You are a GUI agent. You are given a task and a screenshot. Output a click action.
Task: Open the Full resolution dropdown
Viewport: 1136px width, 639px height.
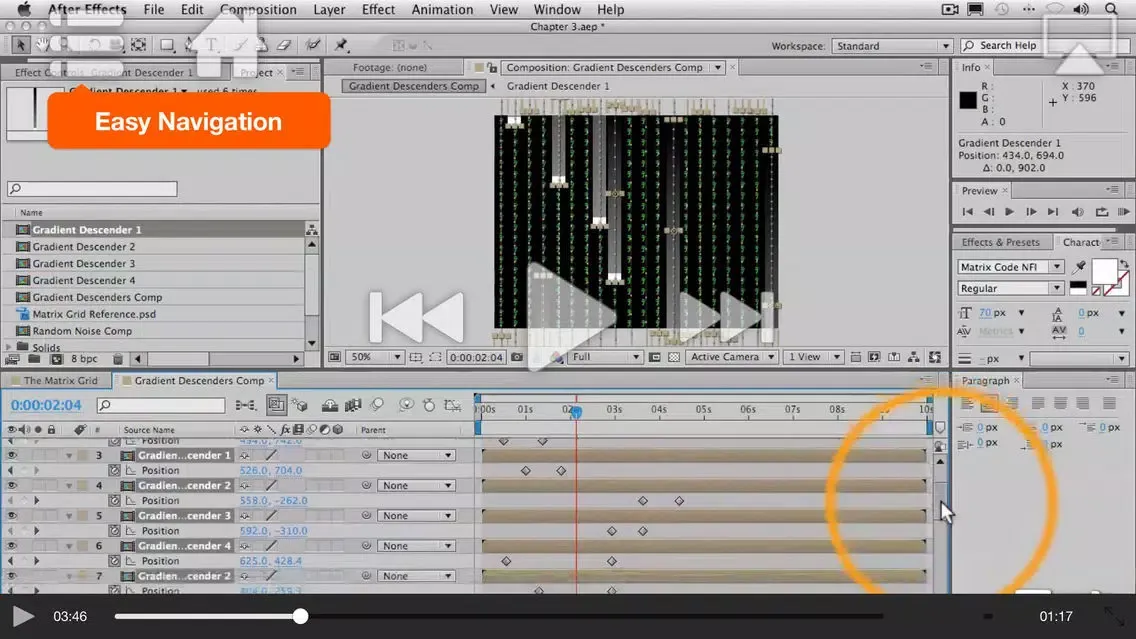click(606, 357)
